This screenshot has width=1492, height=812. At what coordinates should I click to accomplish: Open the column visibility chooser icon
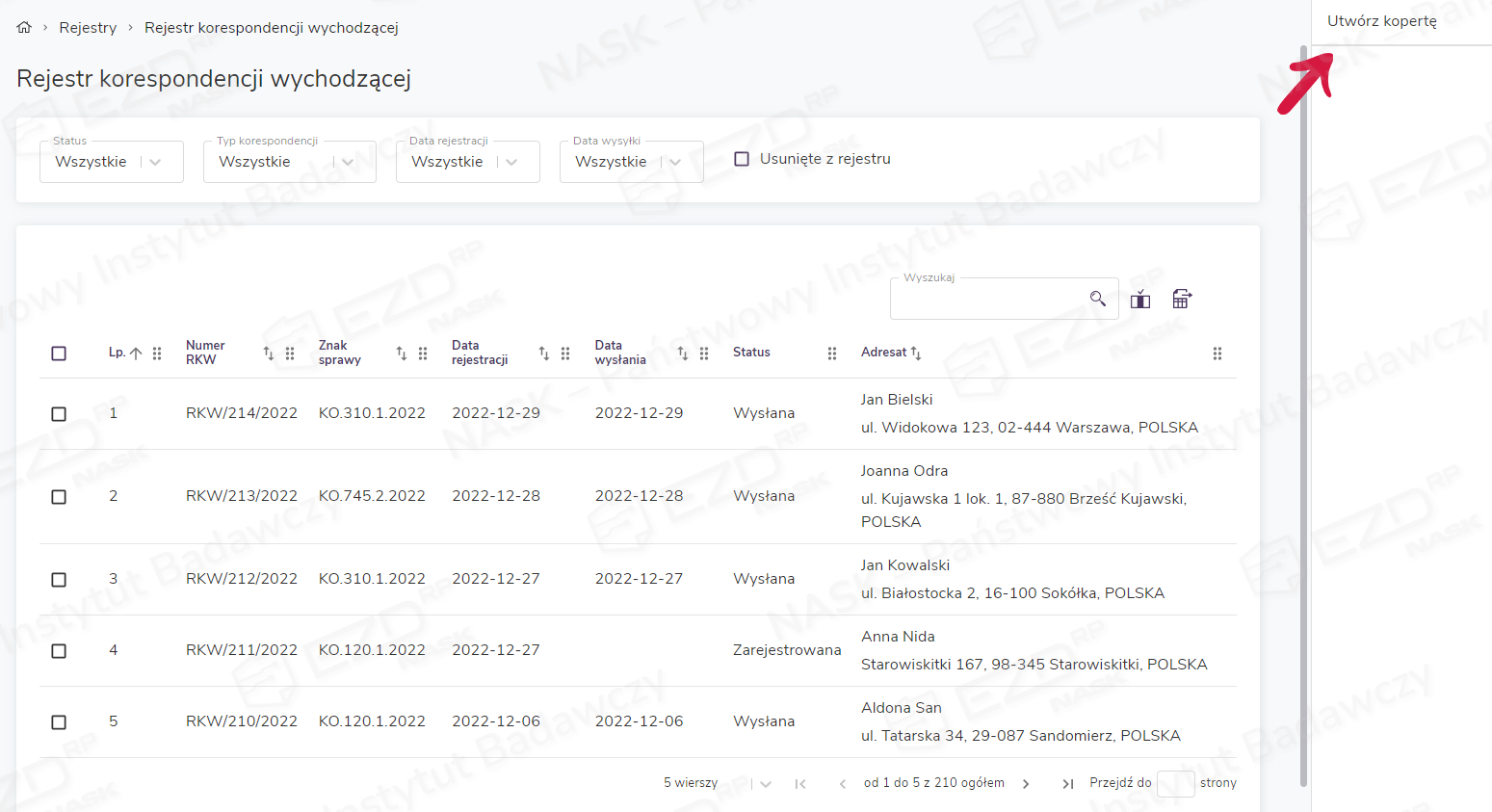(1140, 300)
